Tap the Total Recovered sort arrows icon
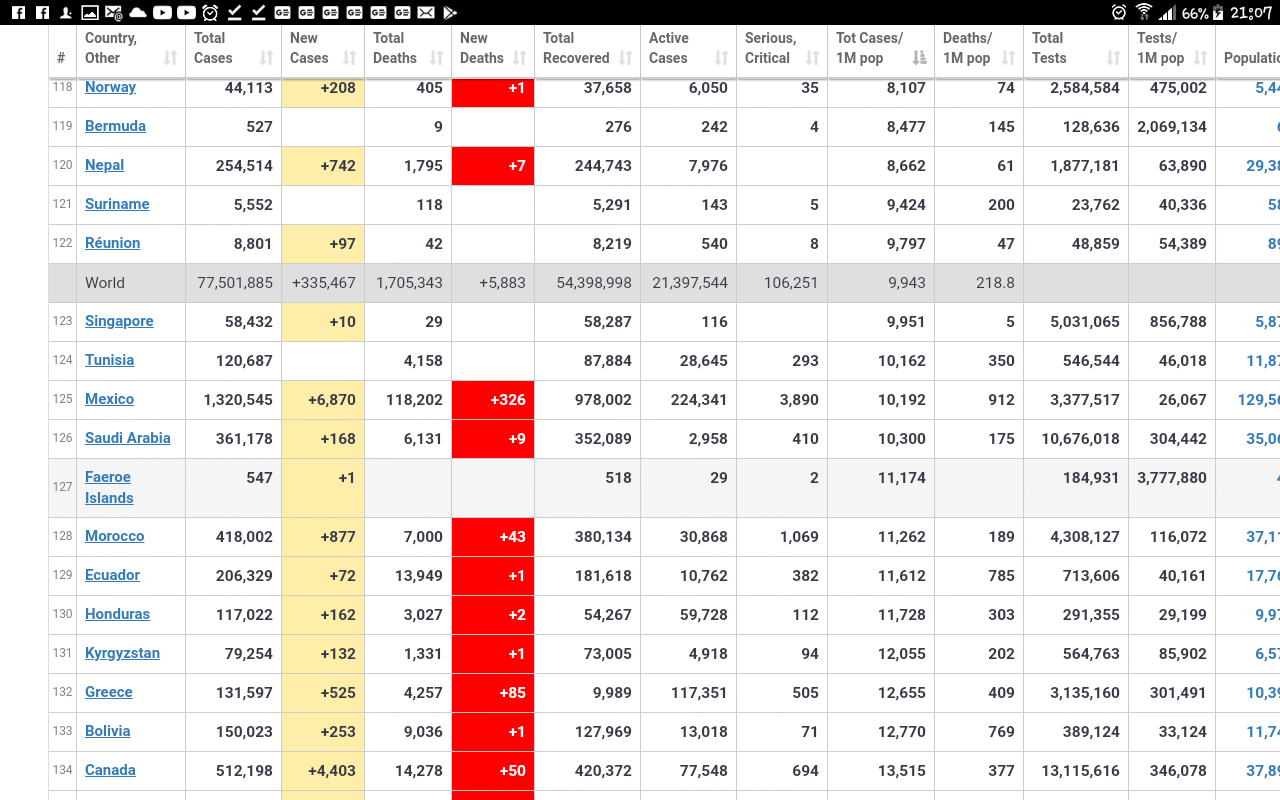This screenshot has width=1280, height=800. click(625, 58)
